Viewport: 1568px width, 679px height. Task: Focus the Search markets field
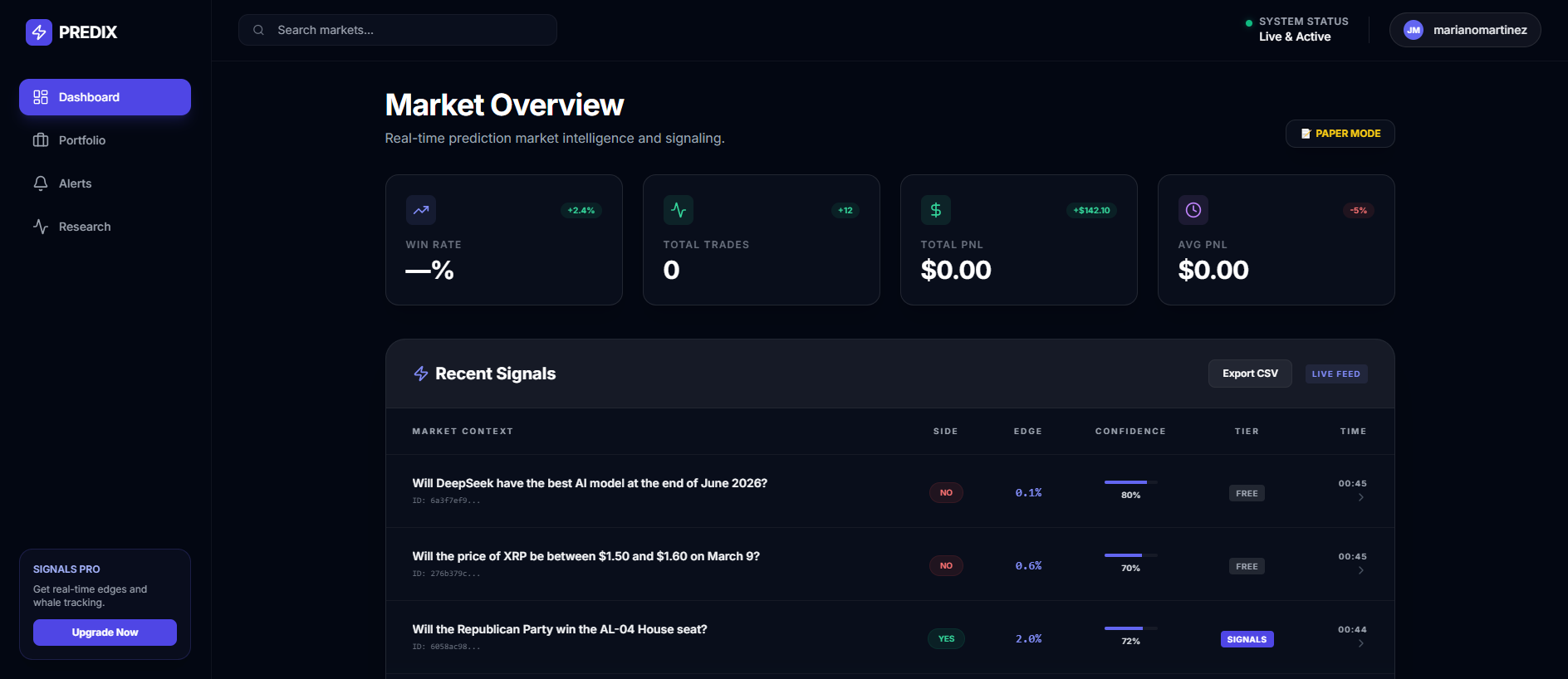pyautogui.click(x=398, y=30)
